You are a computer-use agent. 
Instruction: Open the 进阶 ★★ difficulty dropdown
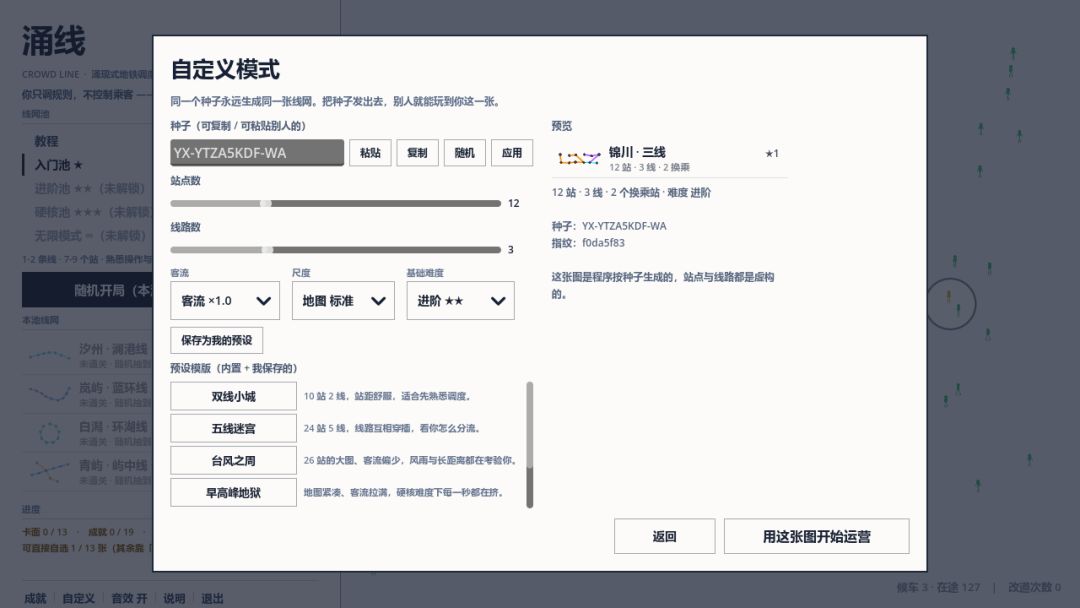pos(460,300)
